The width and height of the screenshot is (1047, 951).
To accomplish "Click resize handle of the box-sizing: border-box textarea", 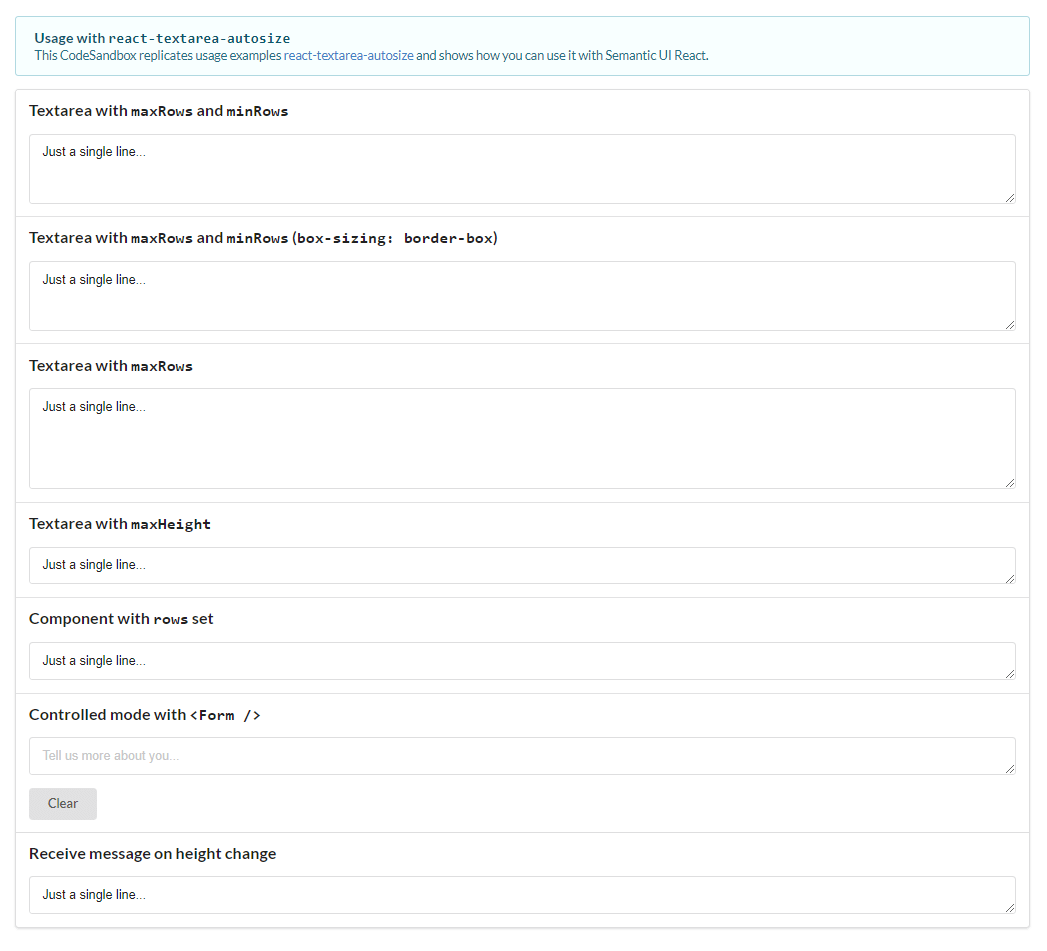I will point(1010,325).
